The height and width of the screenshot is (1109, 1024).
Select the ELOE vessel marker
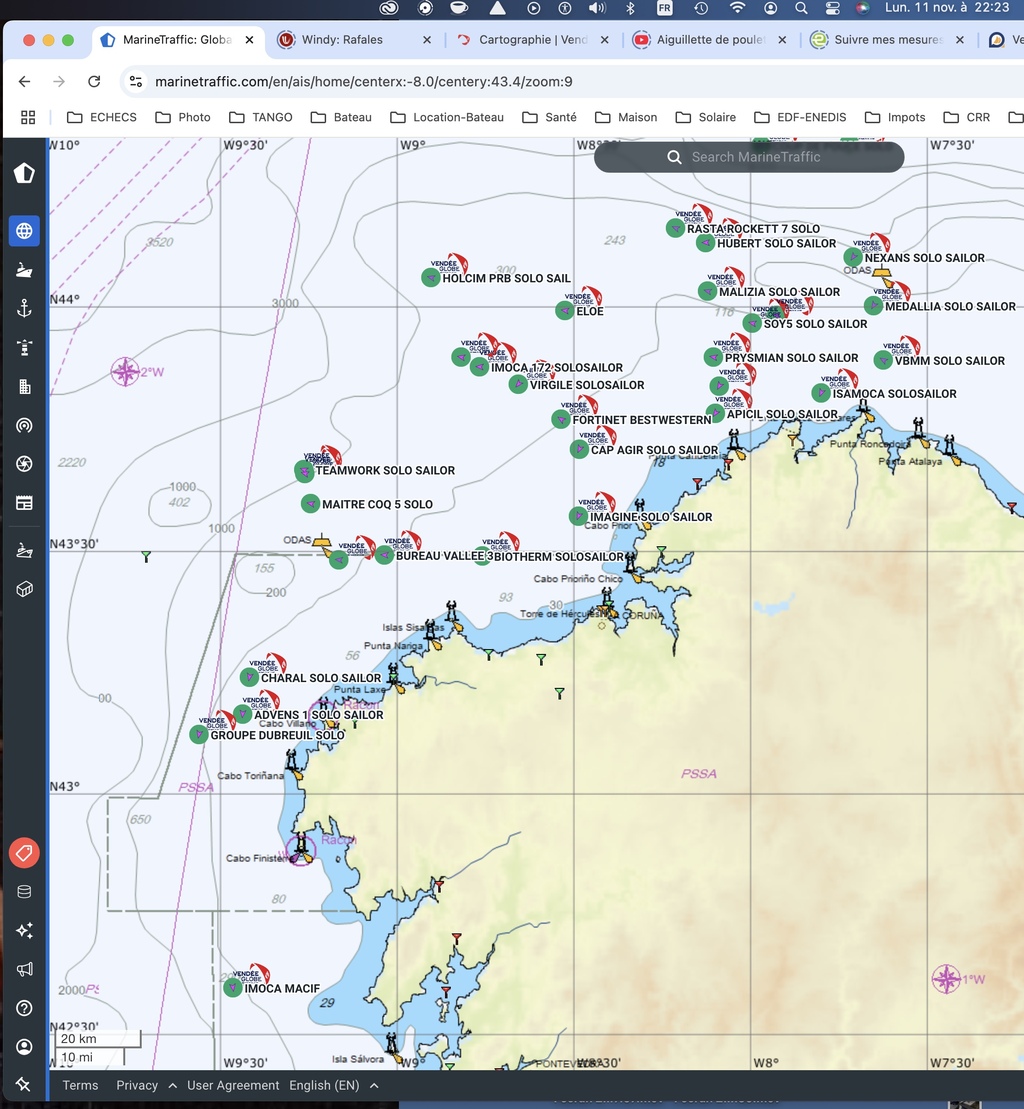coord(564,310)
